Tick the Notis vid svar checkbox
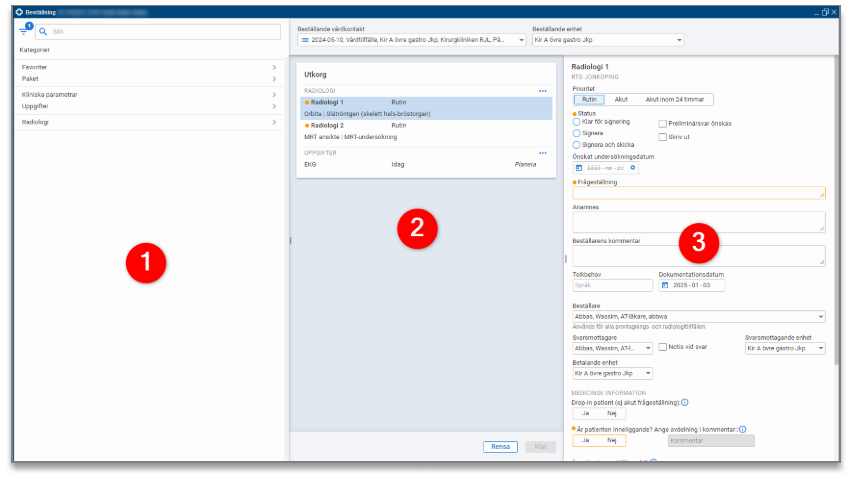Screen dimensions: 854x482 point(662,347)
